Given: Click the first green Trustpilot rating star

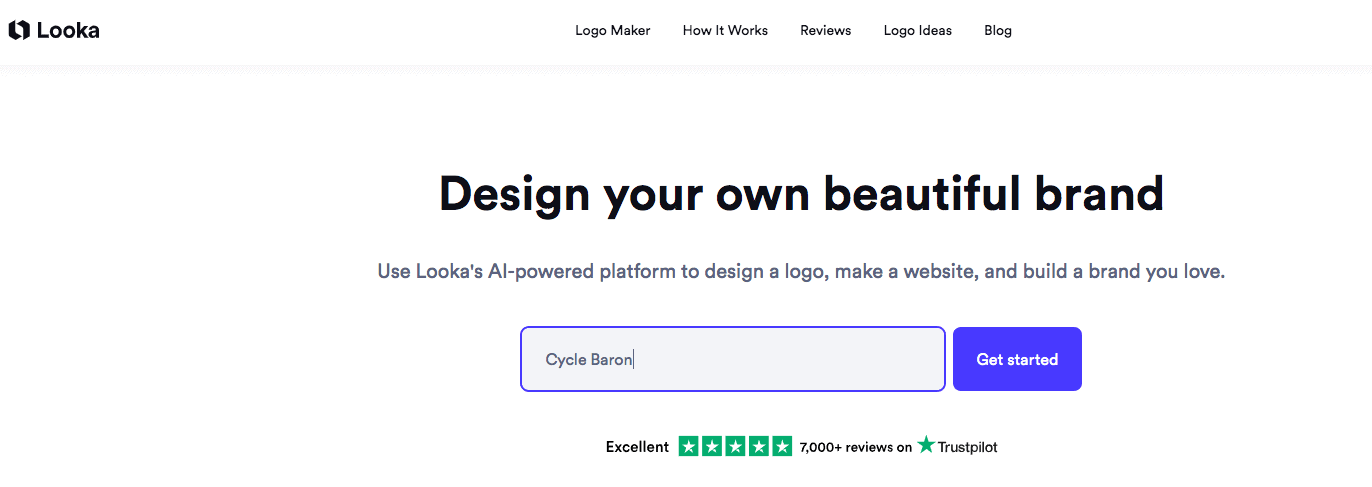Looking at the screenshot, I should (689, 447).
